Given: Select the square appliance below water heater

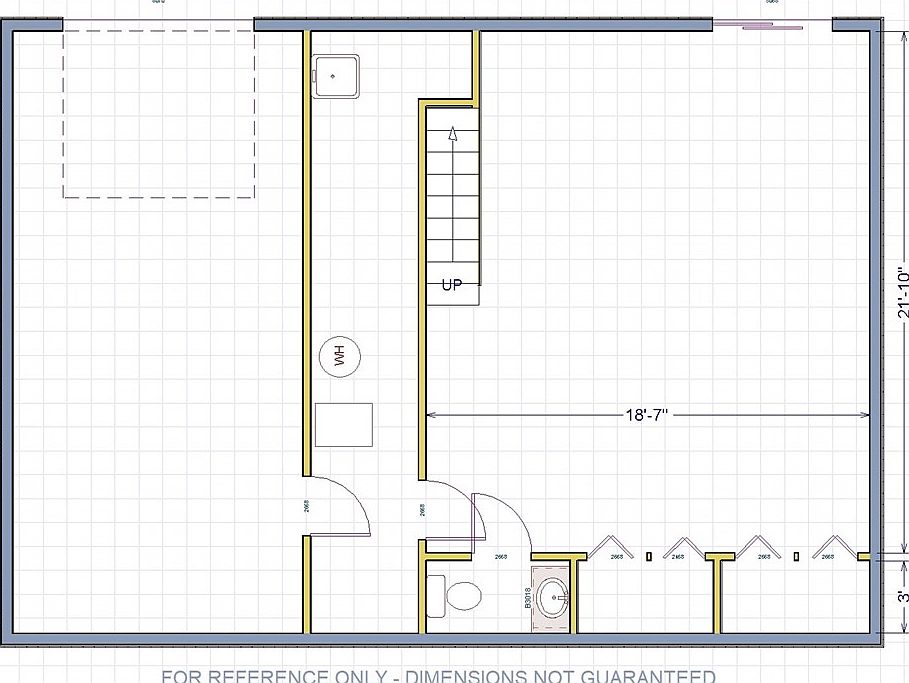Looking at the screenshot, I should pyautogui.click(x=344, y=425).
